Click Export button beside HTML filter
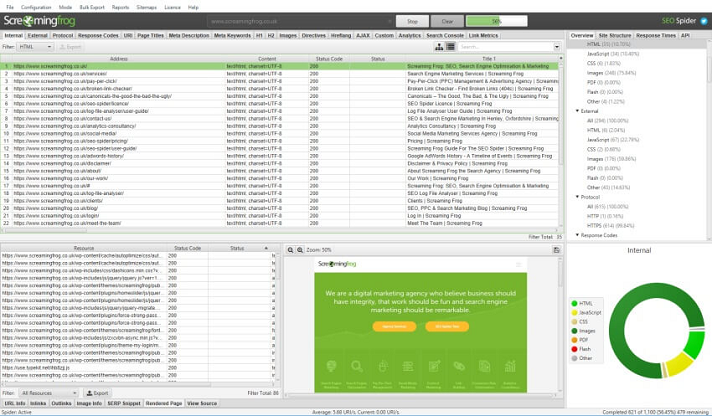Image resolution: width=712 pixels, height=416 pixels. (71, 47)
